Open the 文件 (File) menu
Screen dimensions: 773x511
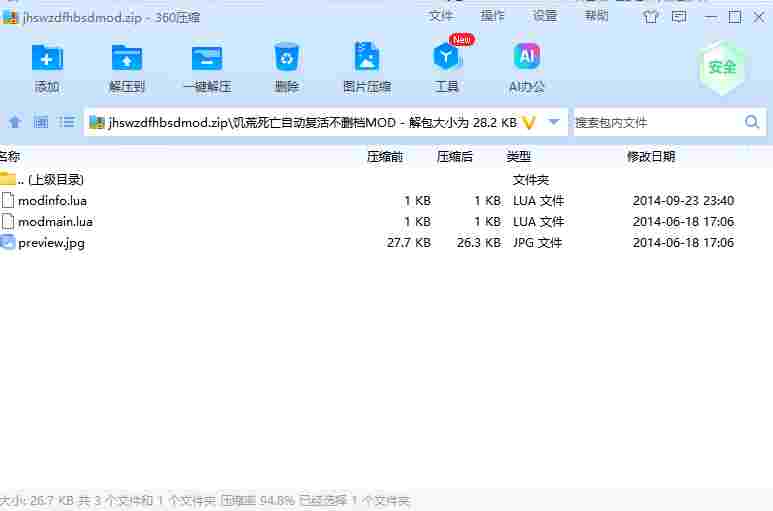[x=441, y=16]
